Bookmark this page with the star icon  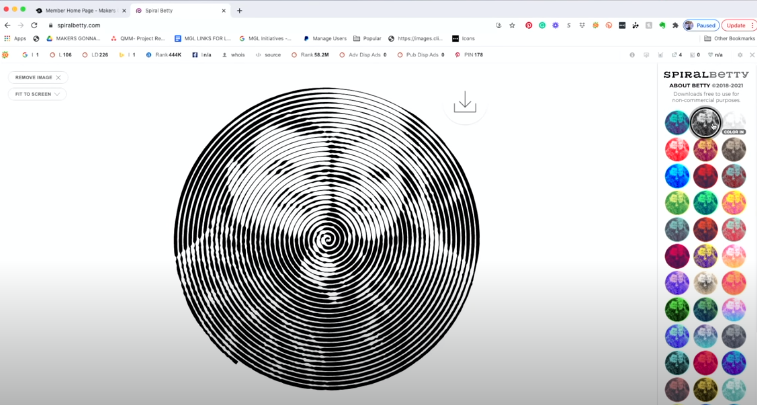point(512,25)
